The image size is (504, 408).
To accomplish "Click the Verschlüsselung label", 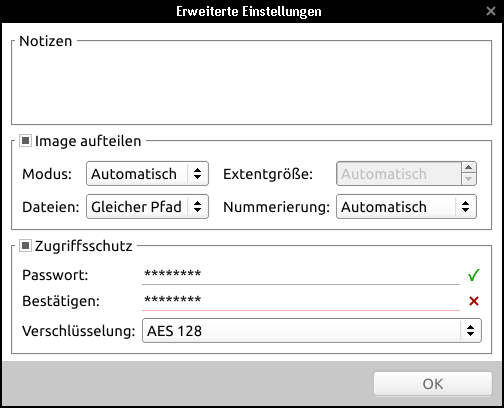I will point(79,331).
